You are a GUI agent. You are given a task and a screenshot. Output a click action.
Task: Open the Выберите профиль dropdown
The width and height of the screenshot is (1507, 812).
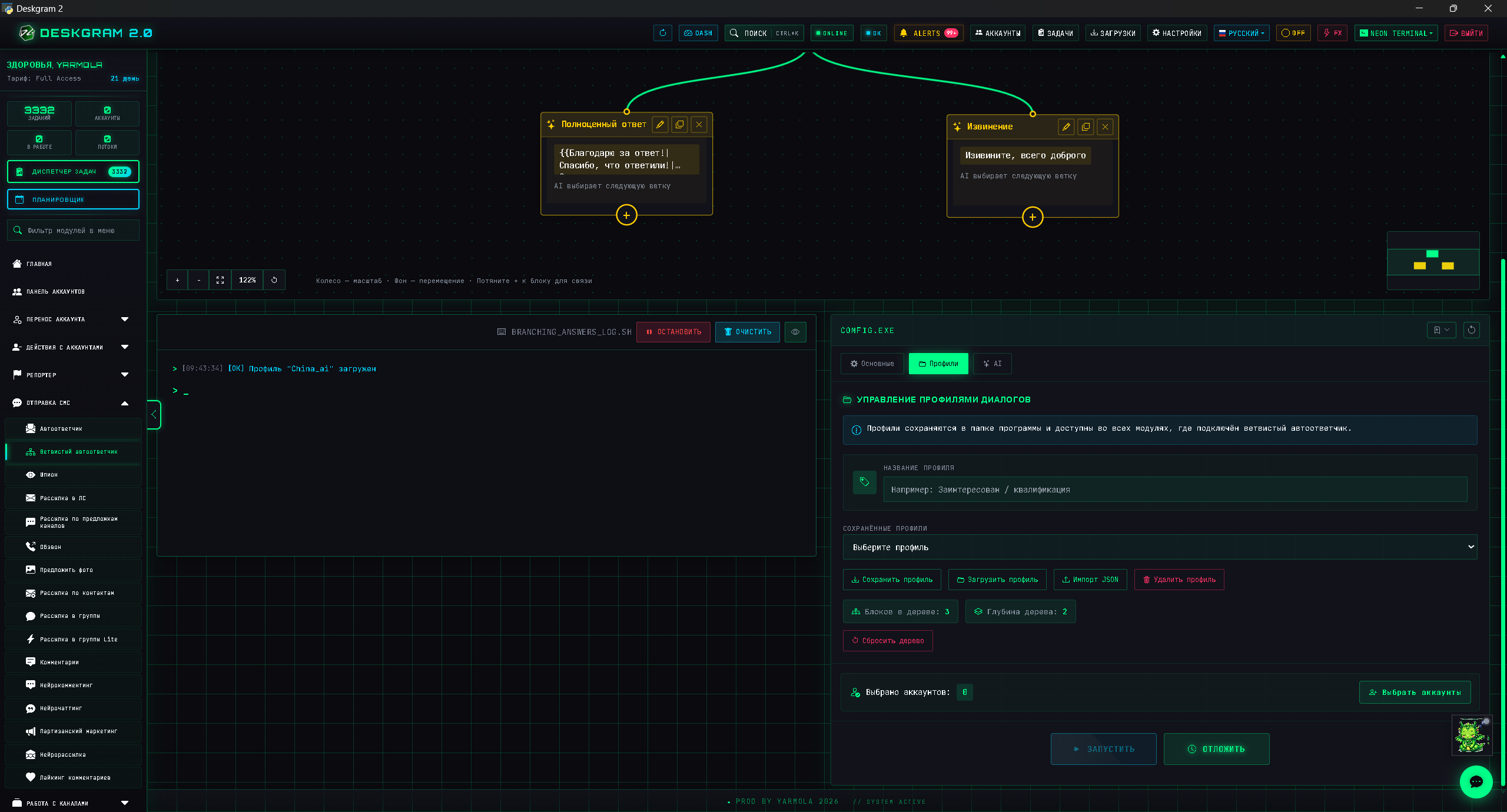(1160, 547)
